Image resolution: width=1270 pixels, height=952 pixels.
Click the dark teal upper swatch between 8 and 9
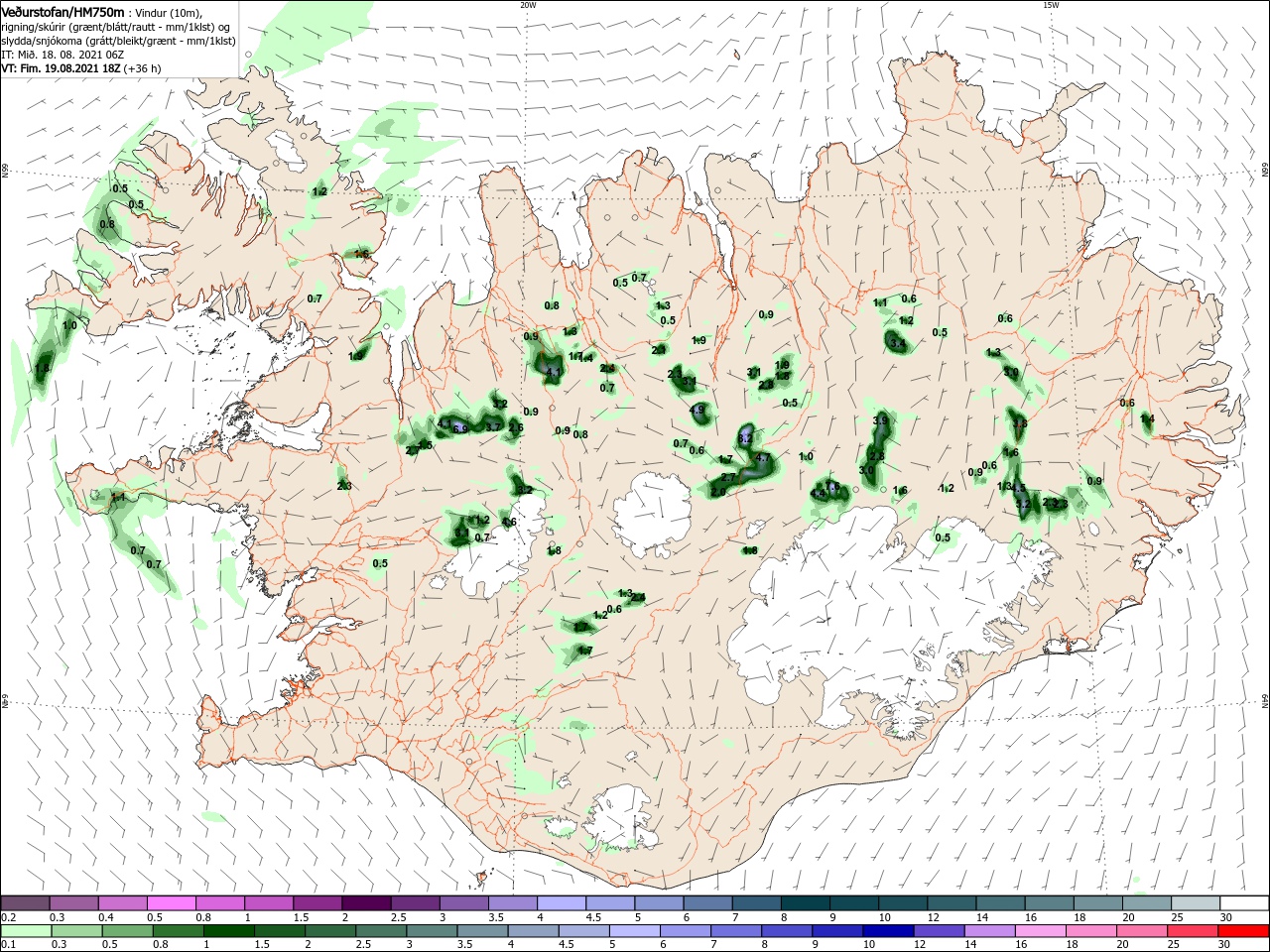point(805,903)
